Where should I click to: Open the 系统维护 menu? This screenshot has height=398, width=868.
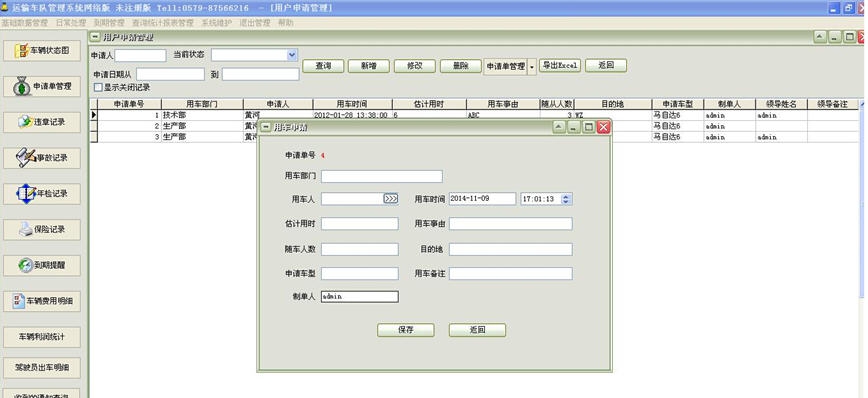click(216, 23)
